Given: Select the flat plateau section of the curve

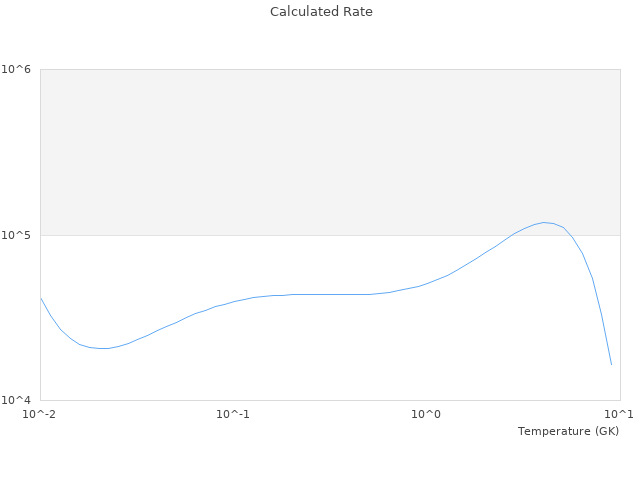Looking at the screenshot, I should [330, 294].
